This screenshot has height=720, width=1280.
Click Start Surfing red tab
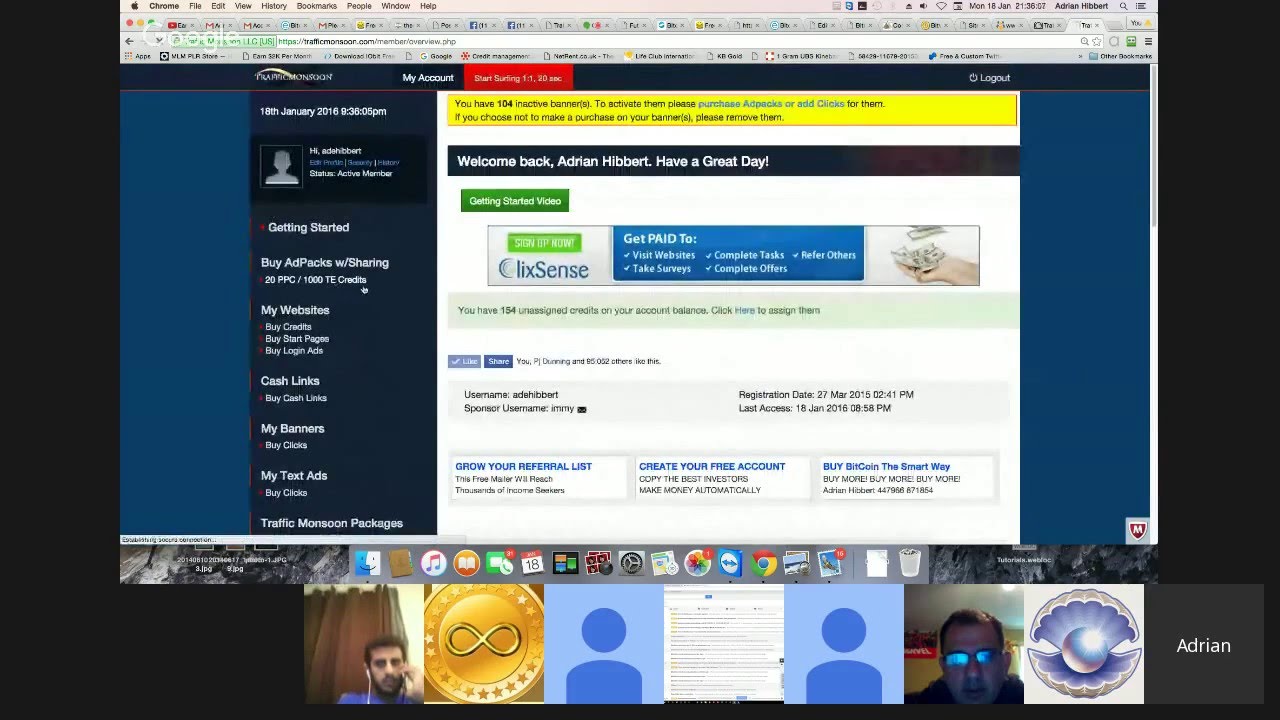tap(518, 78)
